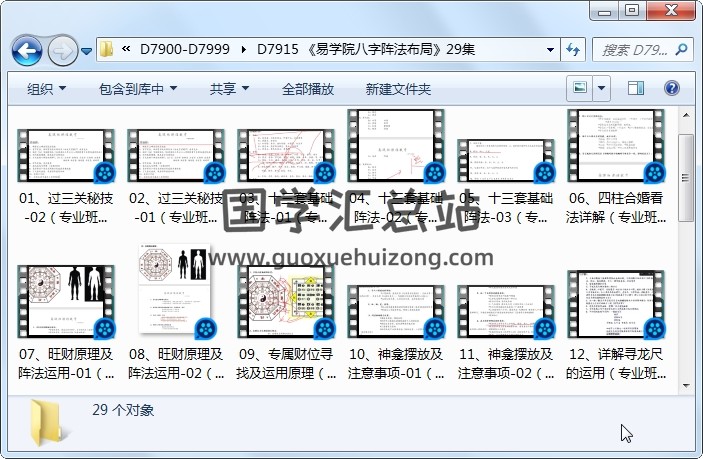Maximize the Explorer window

coord(633,11)
